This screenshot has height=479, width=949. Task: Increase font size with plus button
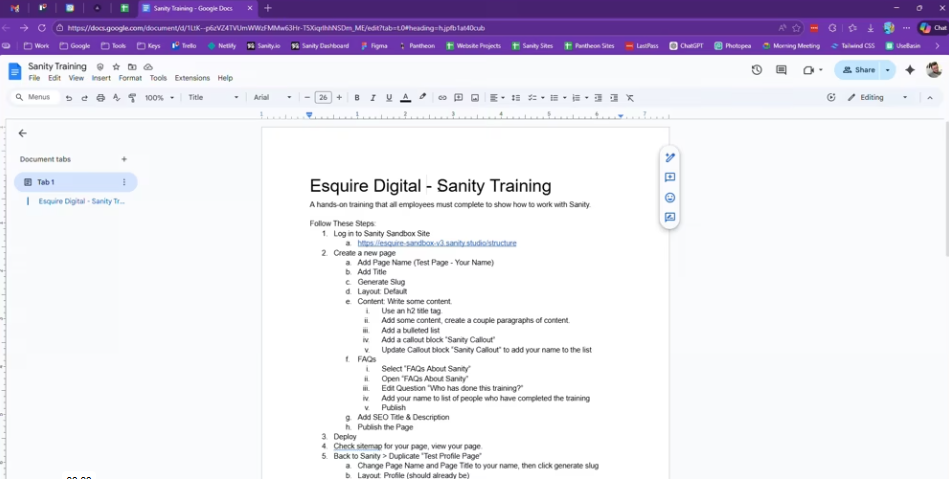click(x=339, y=97)
